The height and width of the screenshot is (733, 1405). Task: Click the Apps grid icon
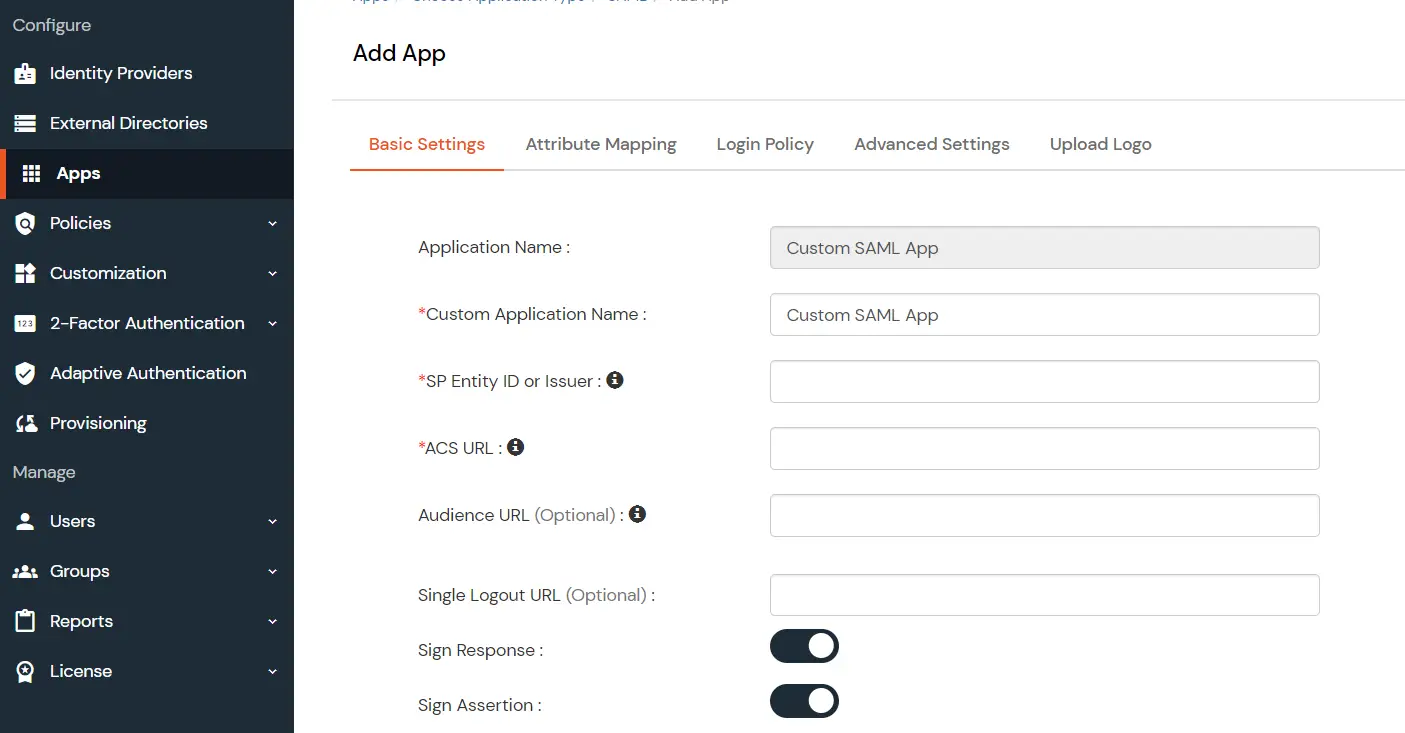tap(31, 174)
